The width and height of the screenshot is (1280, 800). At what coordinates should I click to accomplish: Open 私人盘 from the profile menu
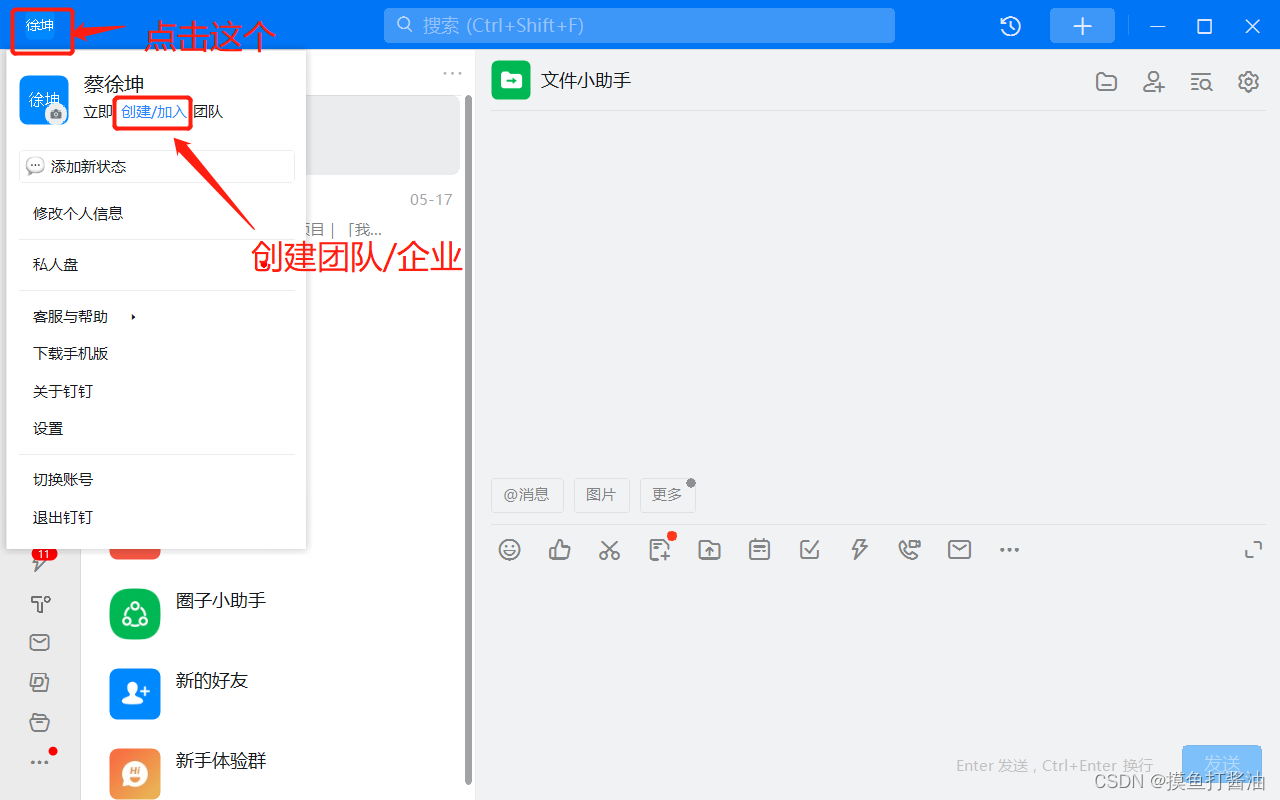click(156, 265)
